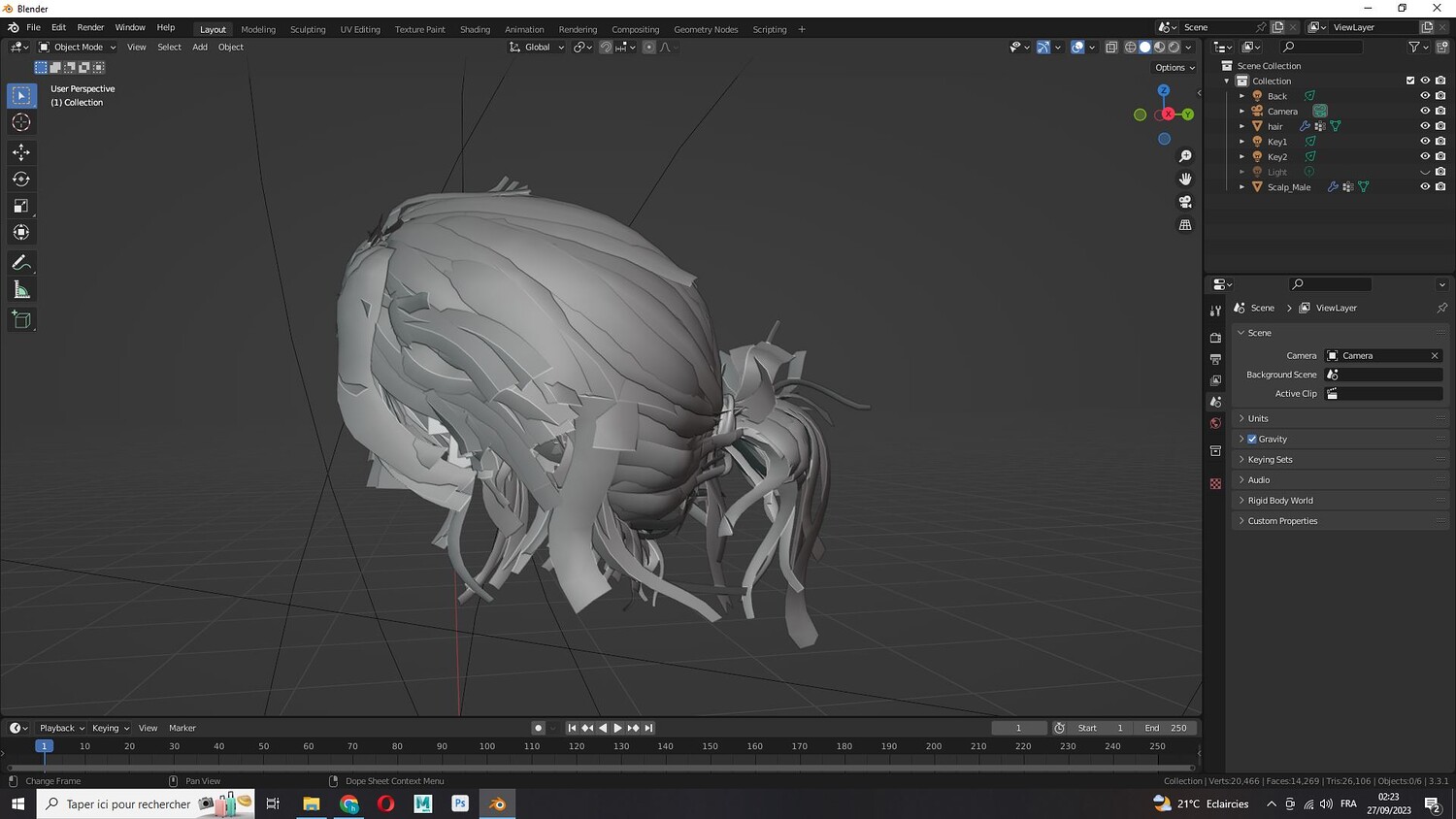Expand the Units panel
The image size is (1456, 819).
click(1340, 418)
